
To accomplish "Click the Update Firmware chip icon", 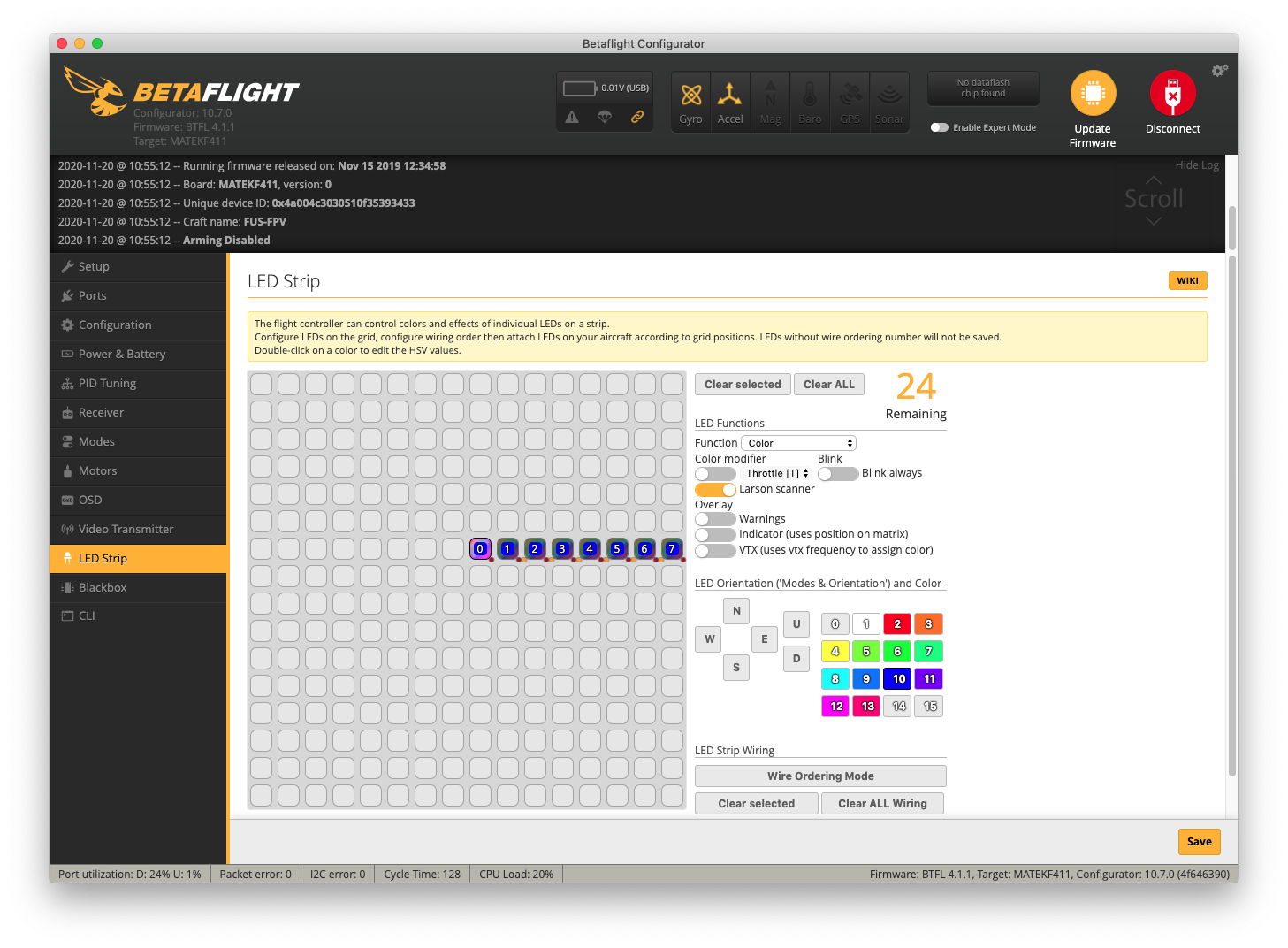I will click(x=1094, y=93).
